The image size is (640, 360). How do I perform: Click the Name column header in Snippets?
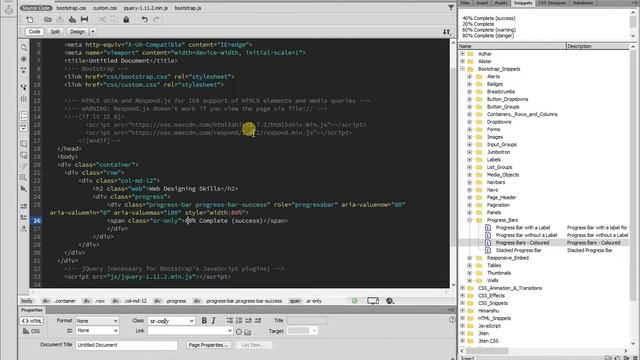(x=512, y=46)
